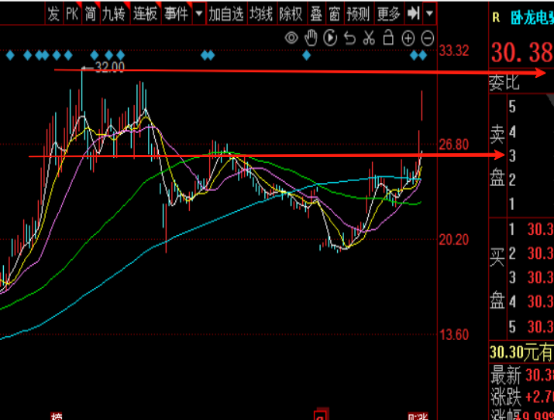Viewport: 554px width, 420px height.
Task: Click the 卖盘 sell side label
Action: tap(497, 155)
